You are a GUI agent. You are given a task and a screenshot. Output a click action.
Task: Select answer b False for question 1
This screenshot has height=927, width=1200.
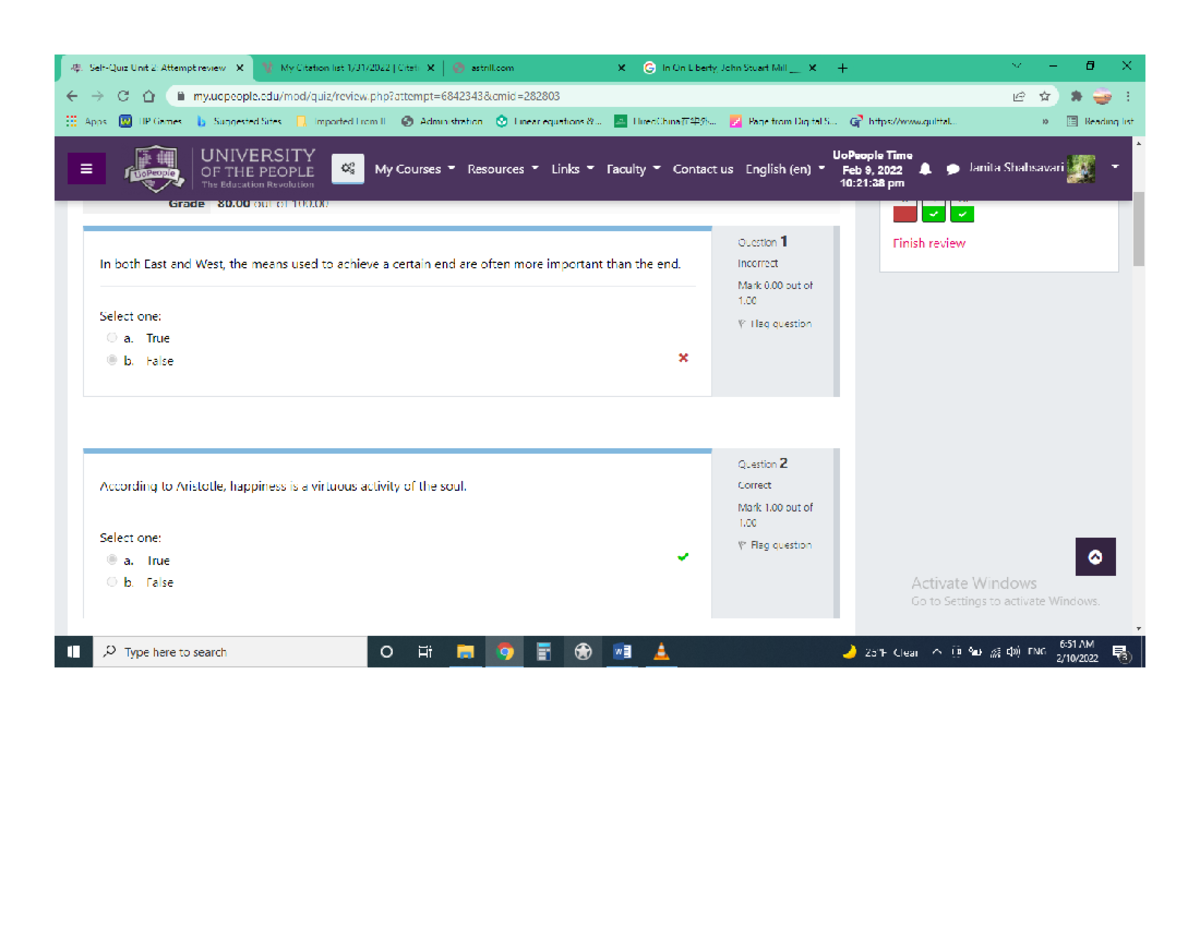[111, 359]
